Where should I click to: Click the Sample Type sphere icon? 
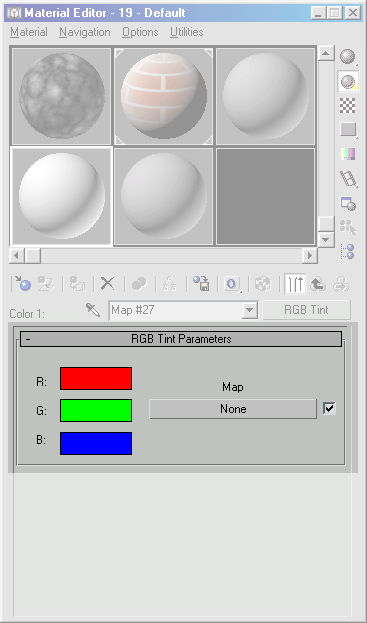tap(347, 56)
